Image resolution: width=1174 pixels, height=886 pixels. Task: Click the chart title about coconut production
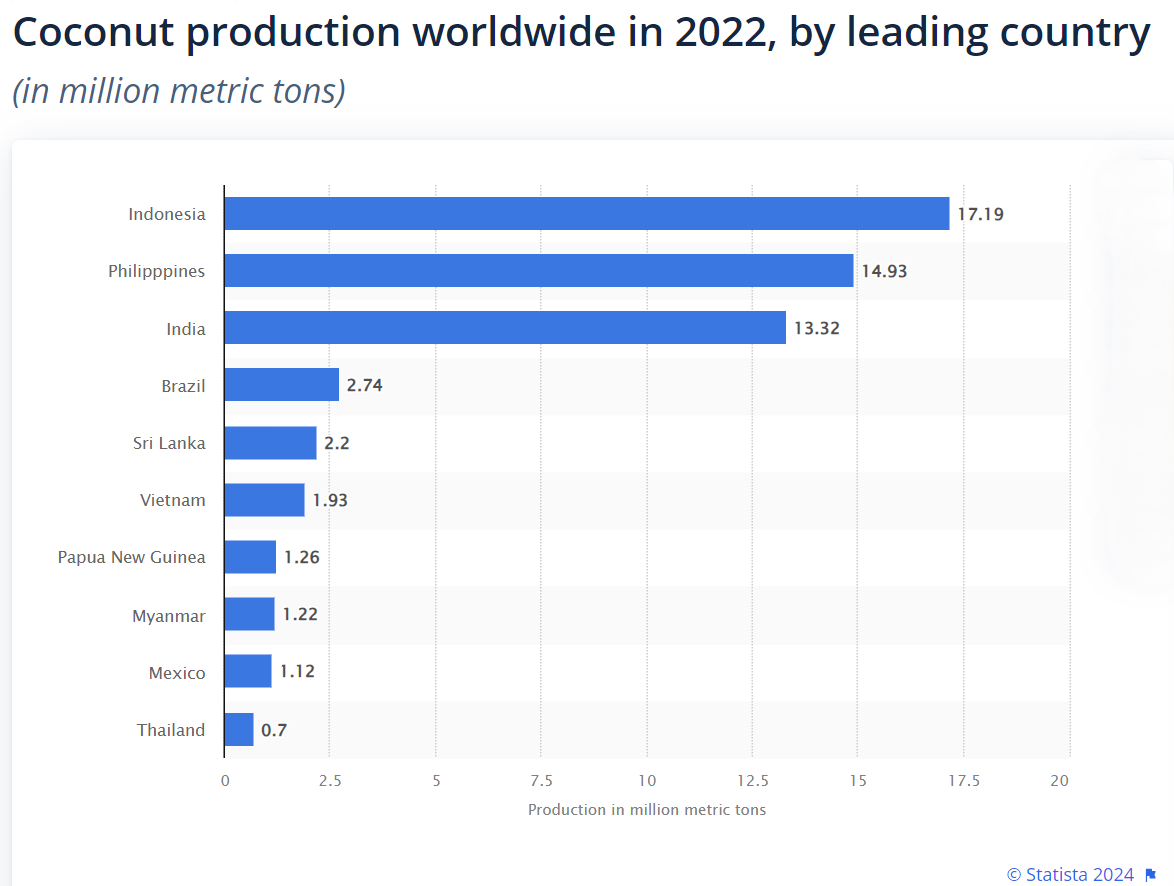(x=581, y=34)
